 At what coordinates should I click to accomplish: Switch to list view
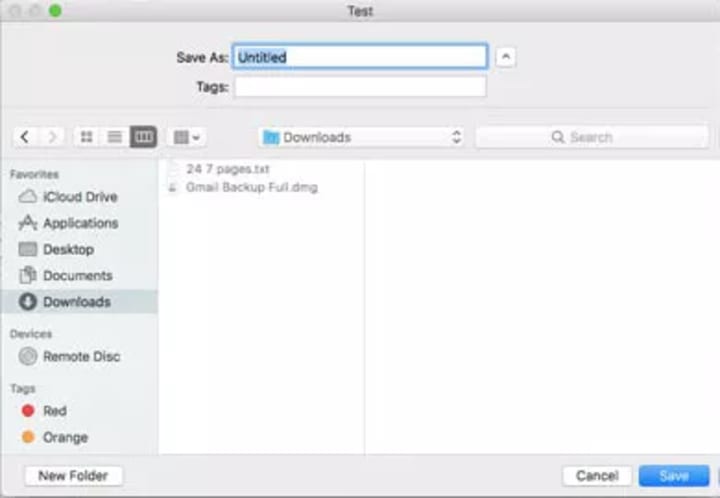tap(115, 137)
